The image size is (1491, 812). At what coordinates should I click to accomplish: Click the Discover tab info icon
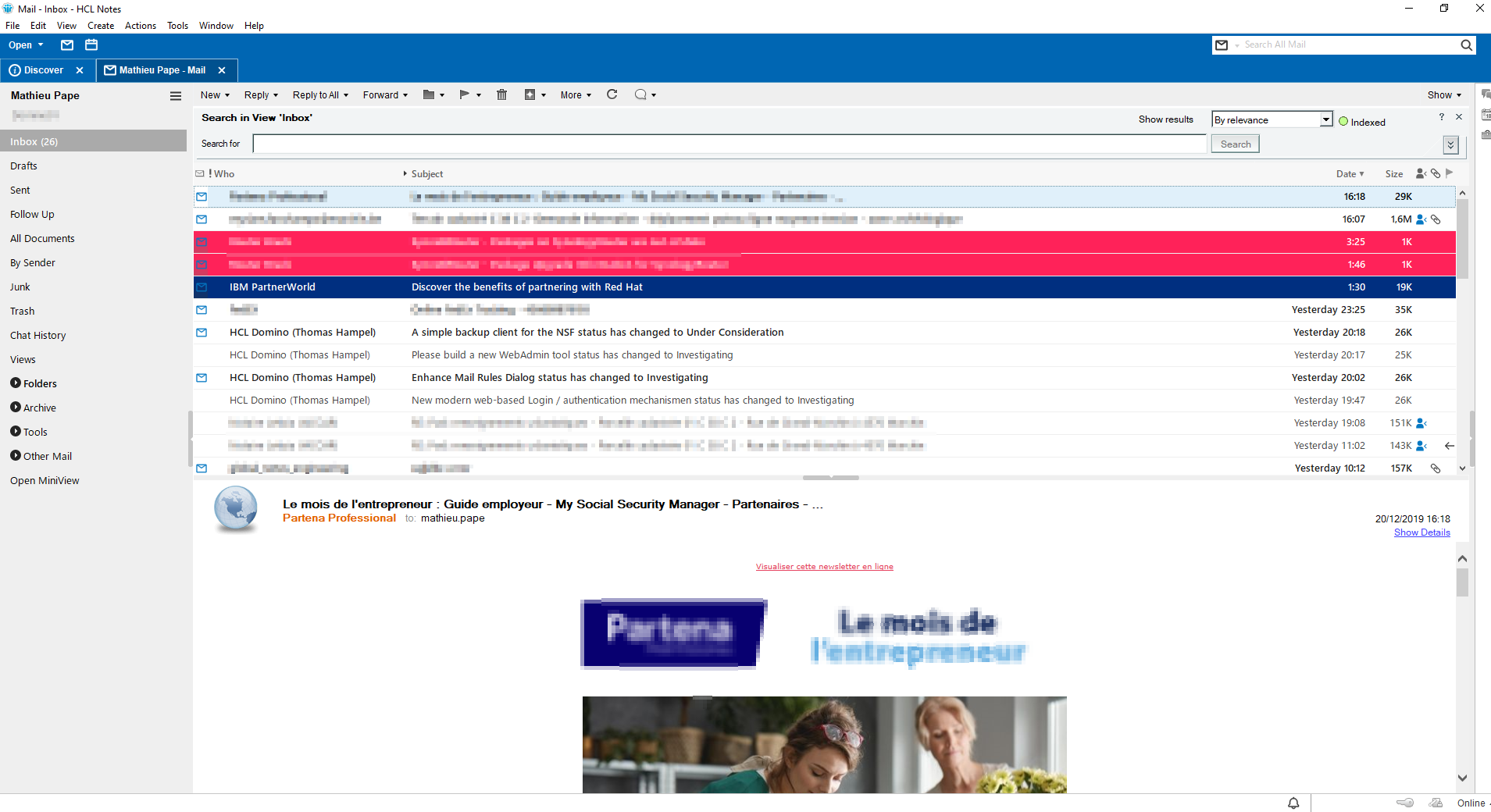point(15,70)
